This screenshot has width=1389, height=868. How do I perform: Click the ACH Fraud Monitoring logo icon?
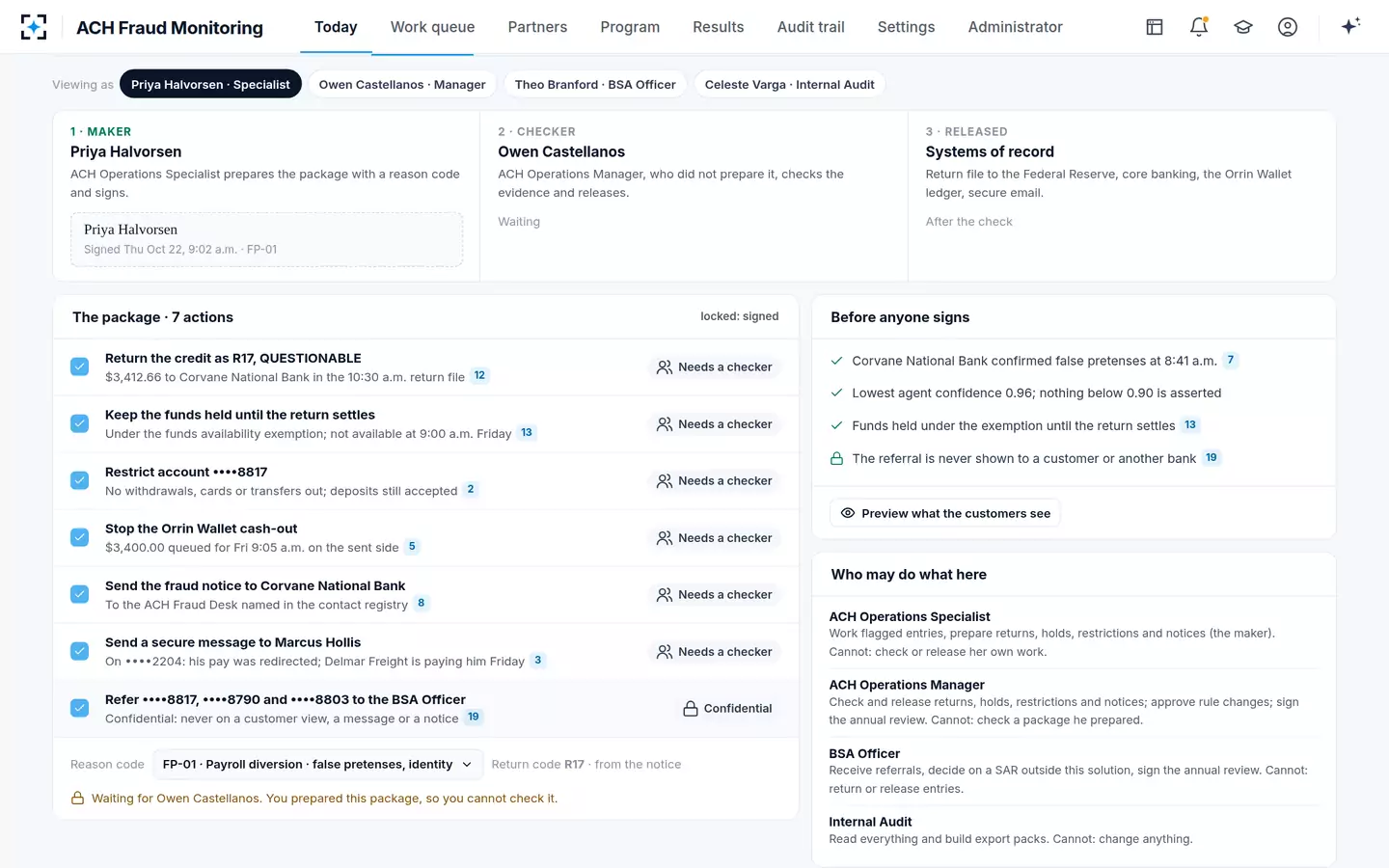[34, 27]
